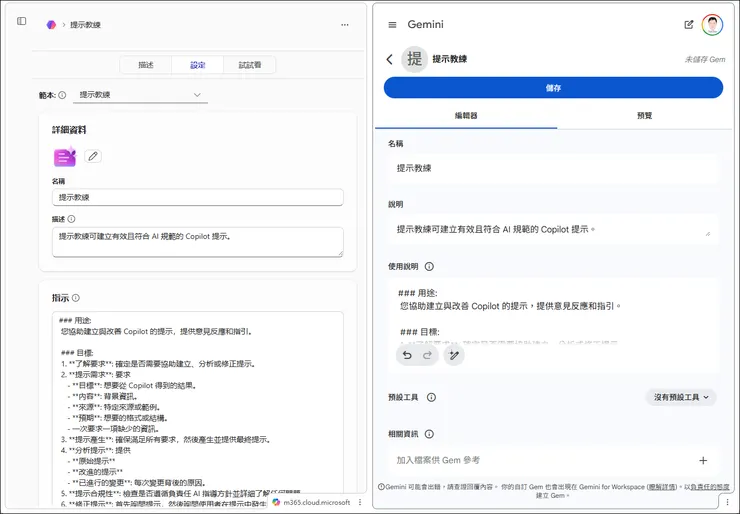Click the Copilot 名稱 input field

[x=198, y=197]
